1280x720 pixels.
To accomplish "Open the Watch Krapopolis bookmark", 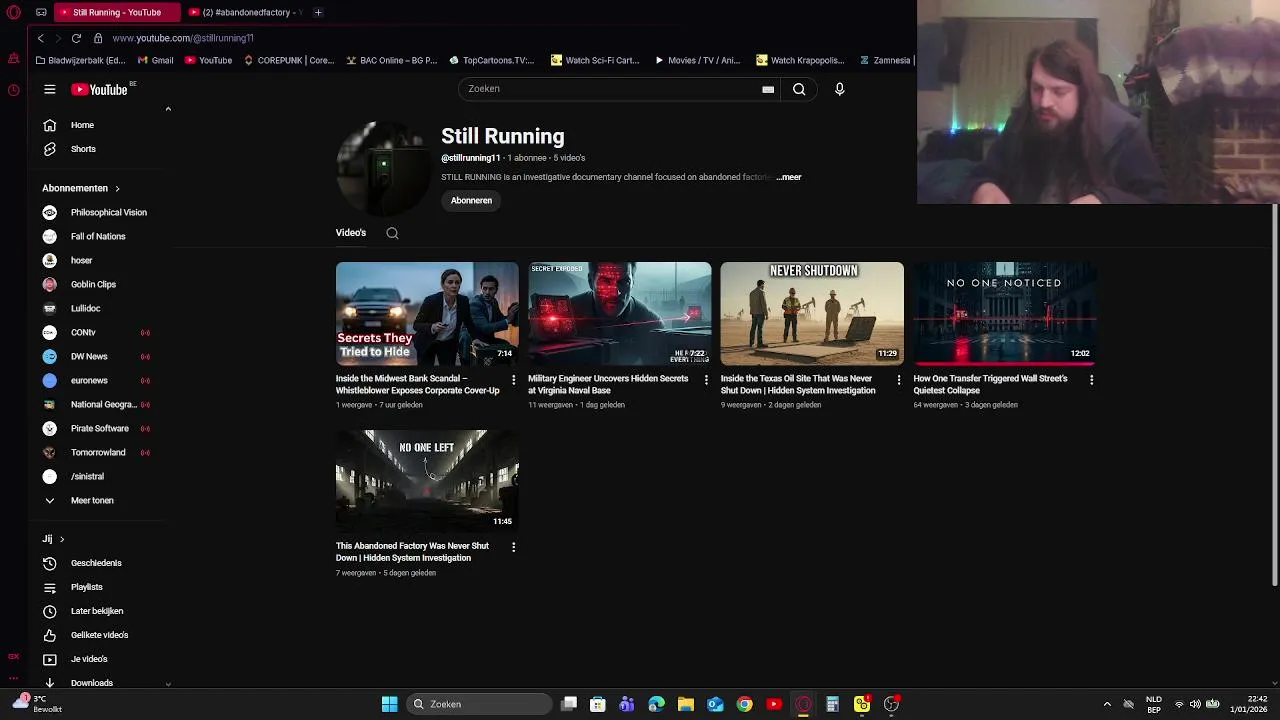I will click(801, 60).
